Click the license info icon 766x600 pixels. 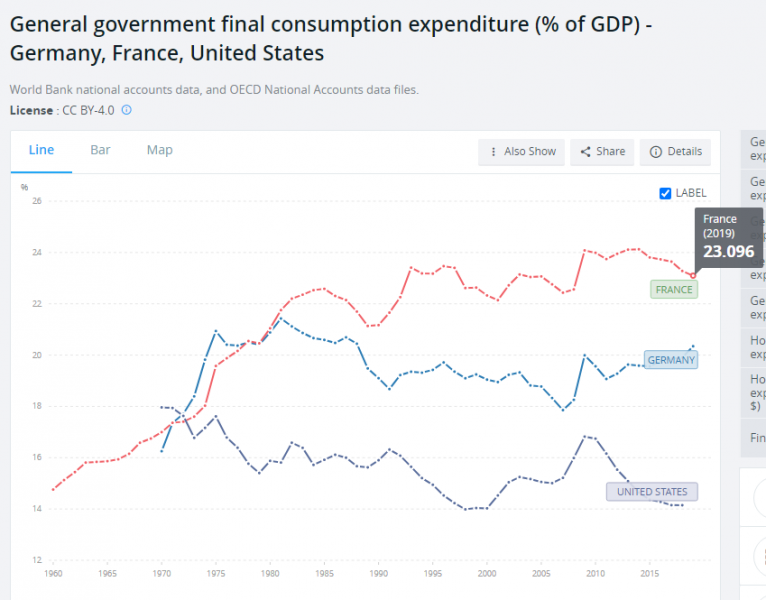coord(126,110)
